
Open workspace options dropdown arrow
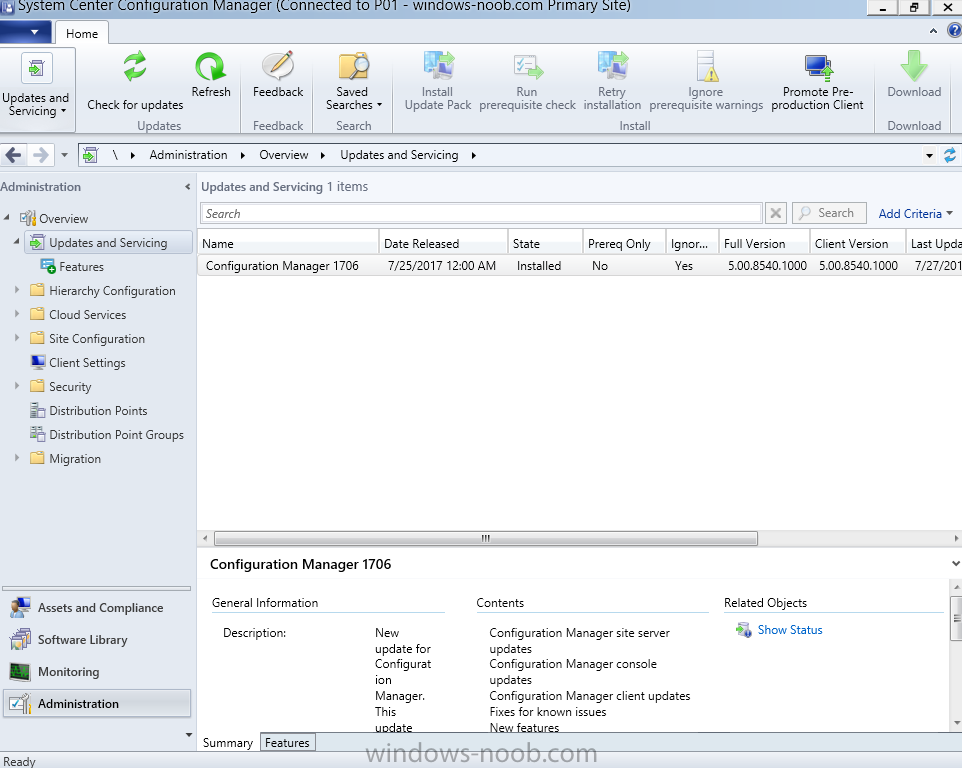click(188, 734)
